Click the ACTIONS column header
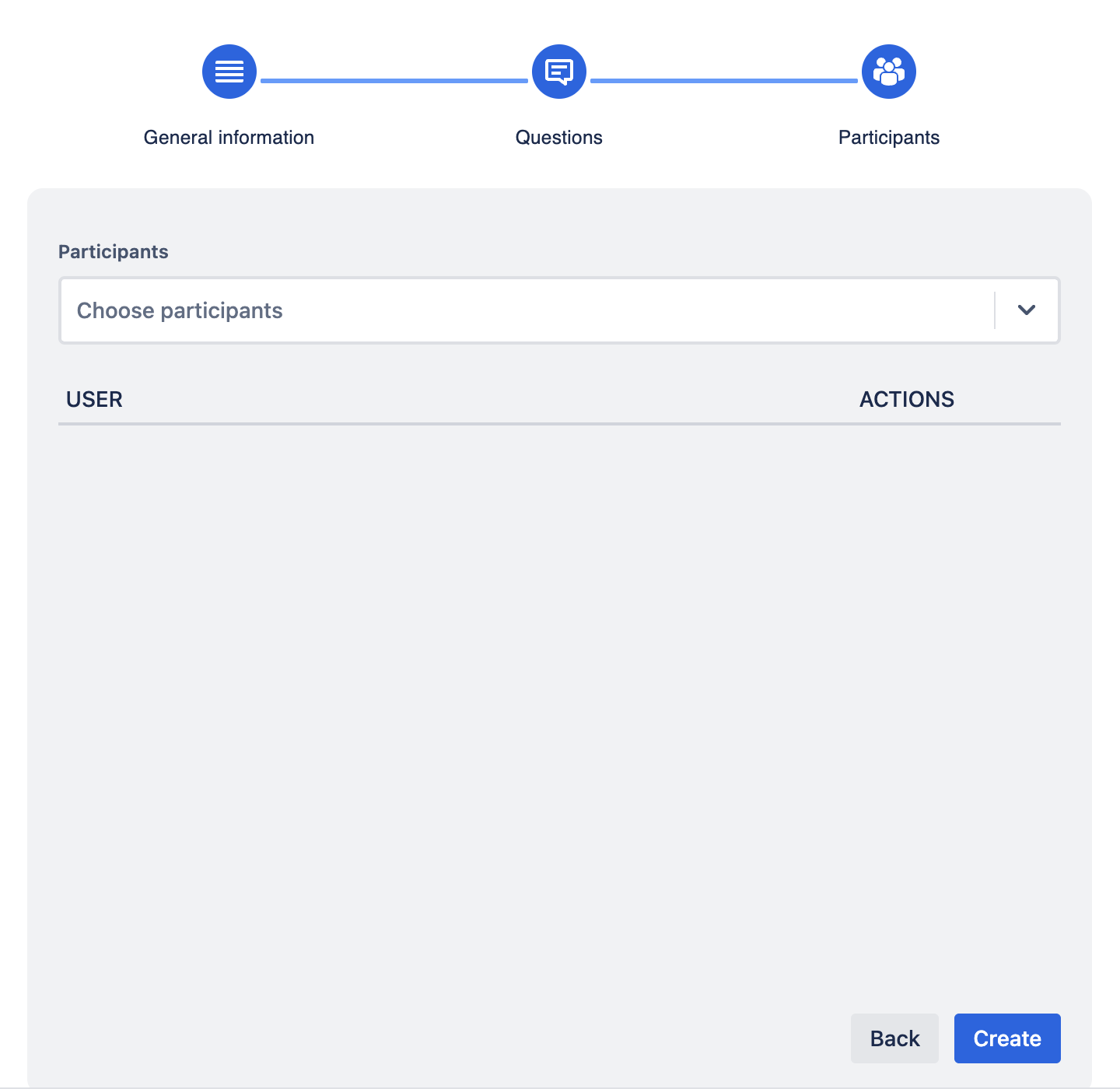 tap(907, 399)
